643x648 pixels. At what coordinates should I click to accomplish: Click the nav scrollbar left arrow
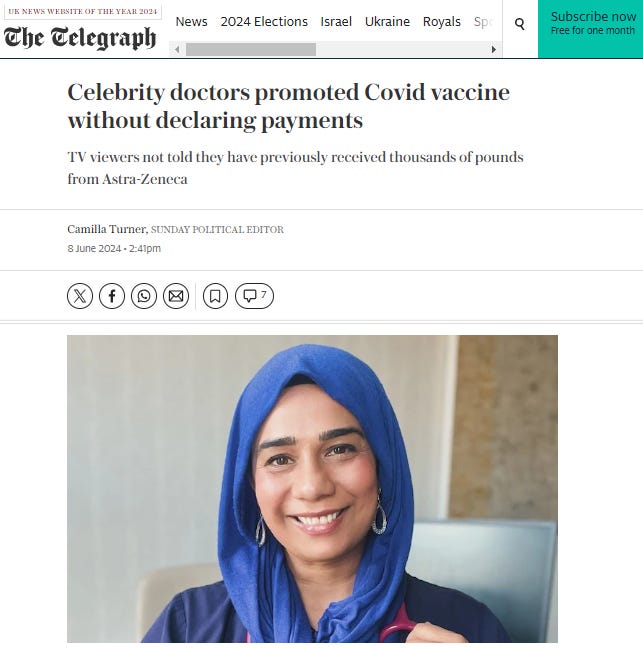[177, 50]
